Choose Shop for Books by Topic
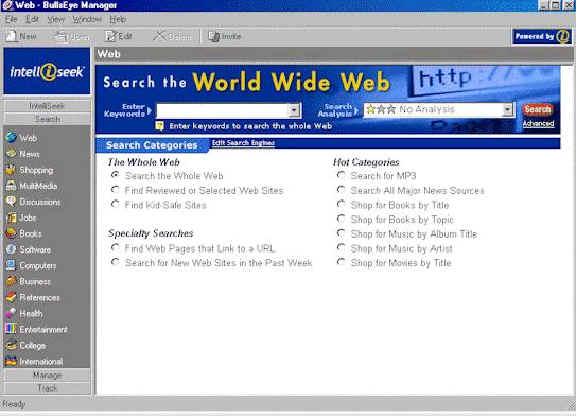Image resolution: width=576 pixels, height=417 pixels. click(341, 219)
